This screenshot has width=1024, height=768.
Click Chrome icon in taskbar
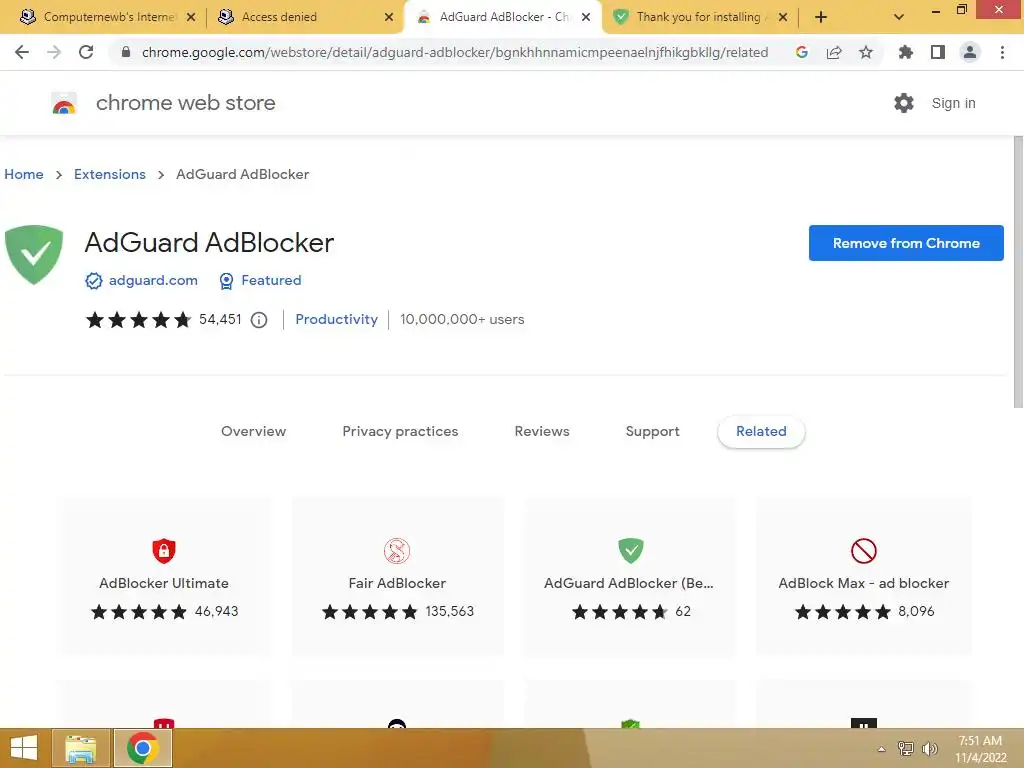[143, 748]
